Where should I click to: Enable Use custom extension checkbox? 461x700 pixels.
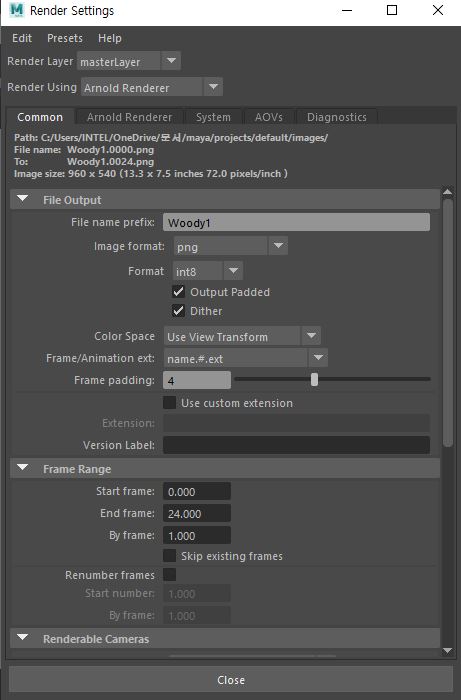pyautogui.click(x=170, y=403)
